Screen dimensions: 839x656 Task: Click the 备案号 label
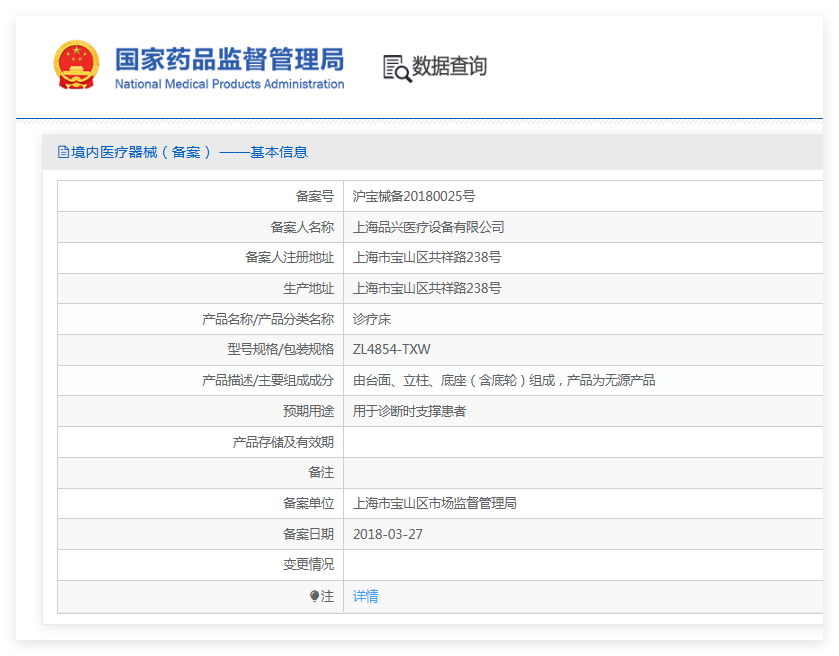[315, 196]
